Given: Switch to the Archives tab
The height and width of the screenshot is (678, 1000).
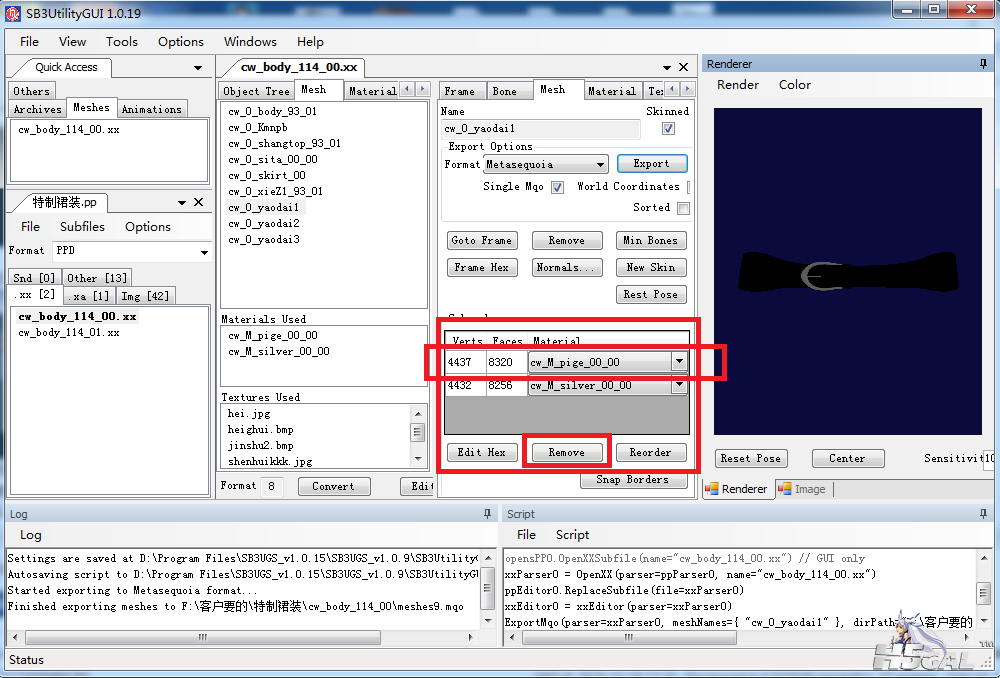Looking at the screenshot, I should click(38, 109).
